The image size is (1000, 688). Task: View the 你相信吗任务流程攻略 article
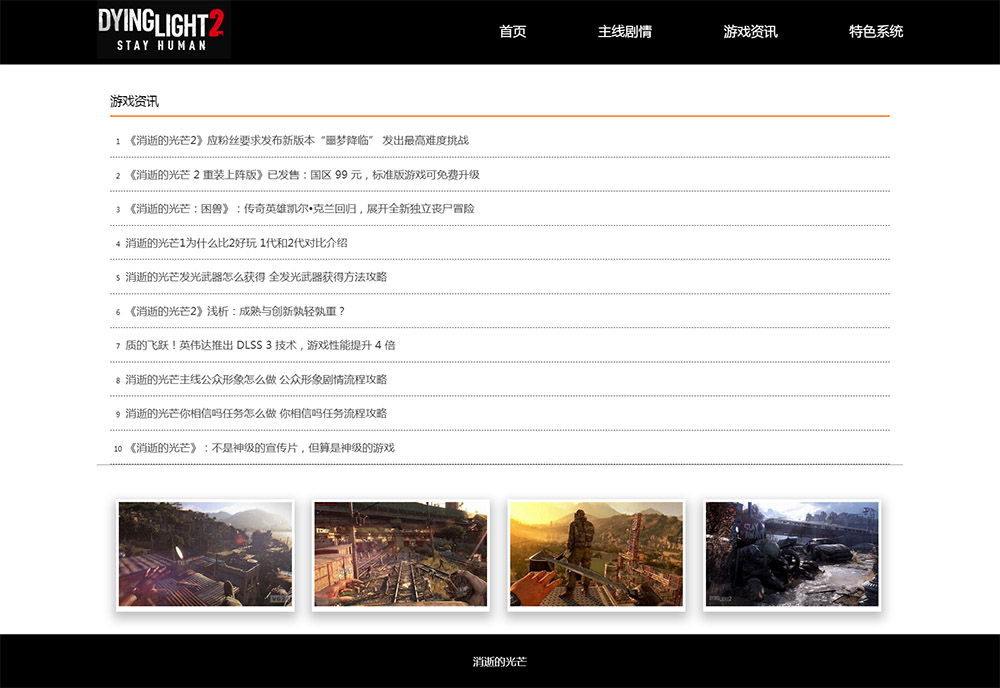pyautogui.click(x=256, y=413)
